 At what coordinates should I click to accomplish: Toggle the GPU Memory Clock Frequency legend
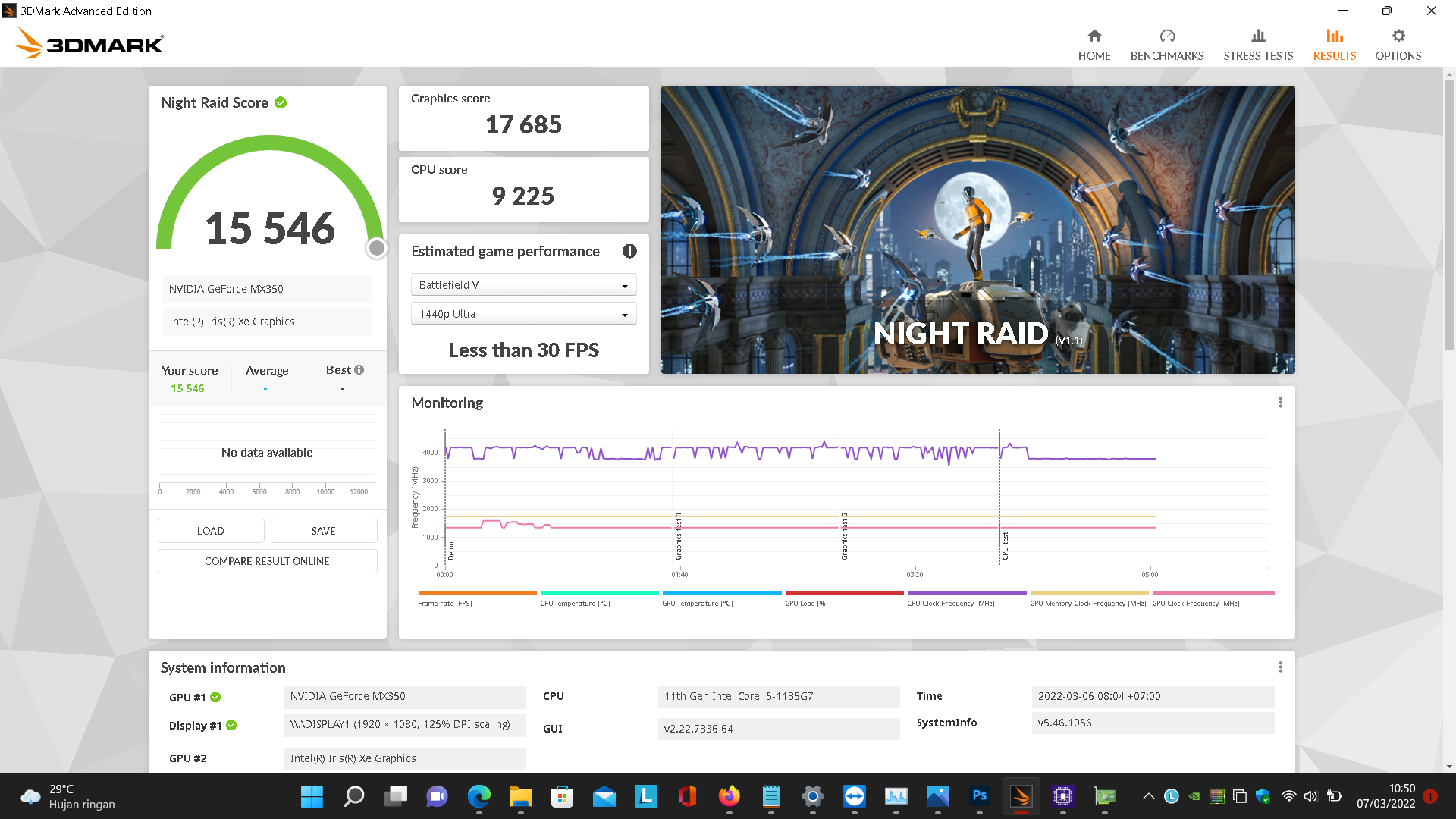[x=1089, y=598]
